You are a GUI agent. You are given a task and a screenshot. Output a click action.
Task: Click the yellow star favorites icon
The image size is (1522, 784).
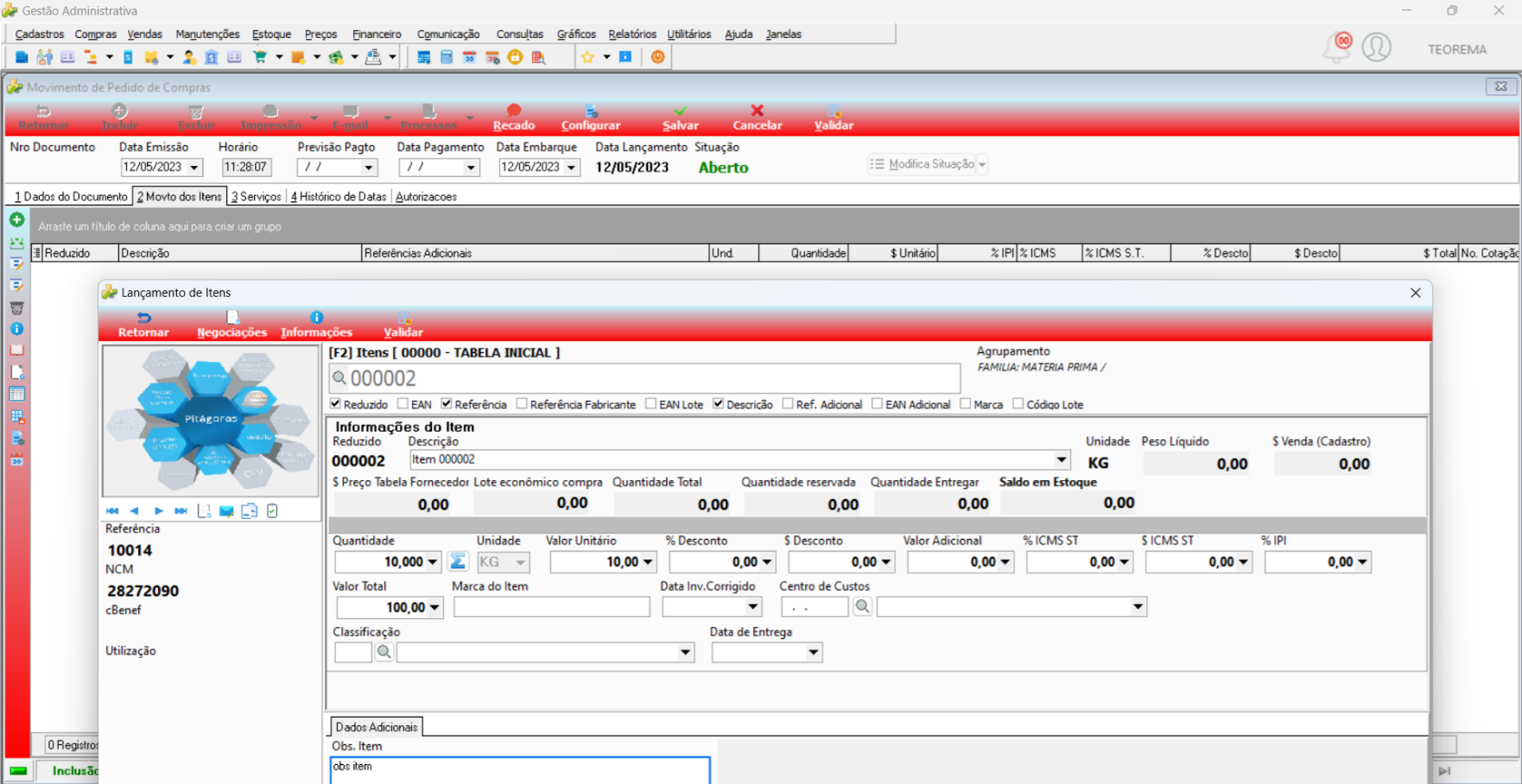click(x=587, y=57)
